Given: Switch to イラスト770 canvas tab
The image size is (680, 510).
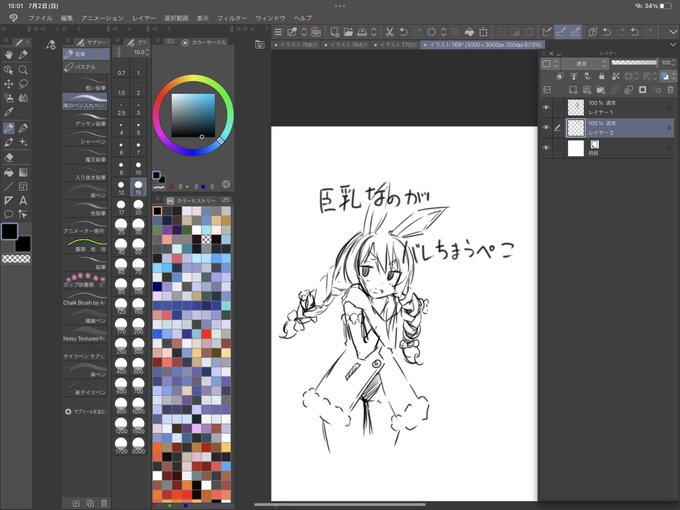Looking at the screenshot, I should 395,45.
